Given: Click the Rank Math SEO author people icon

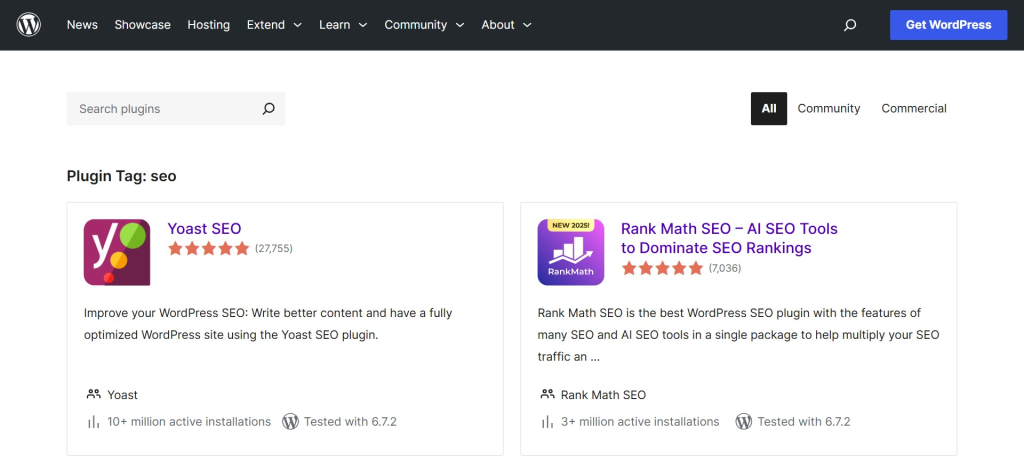Looking at the screenshot, I should pyautogui.click(x=547, y=394).
